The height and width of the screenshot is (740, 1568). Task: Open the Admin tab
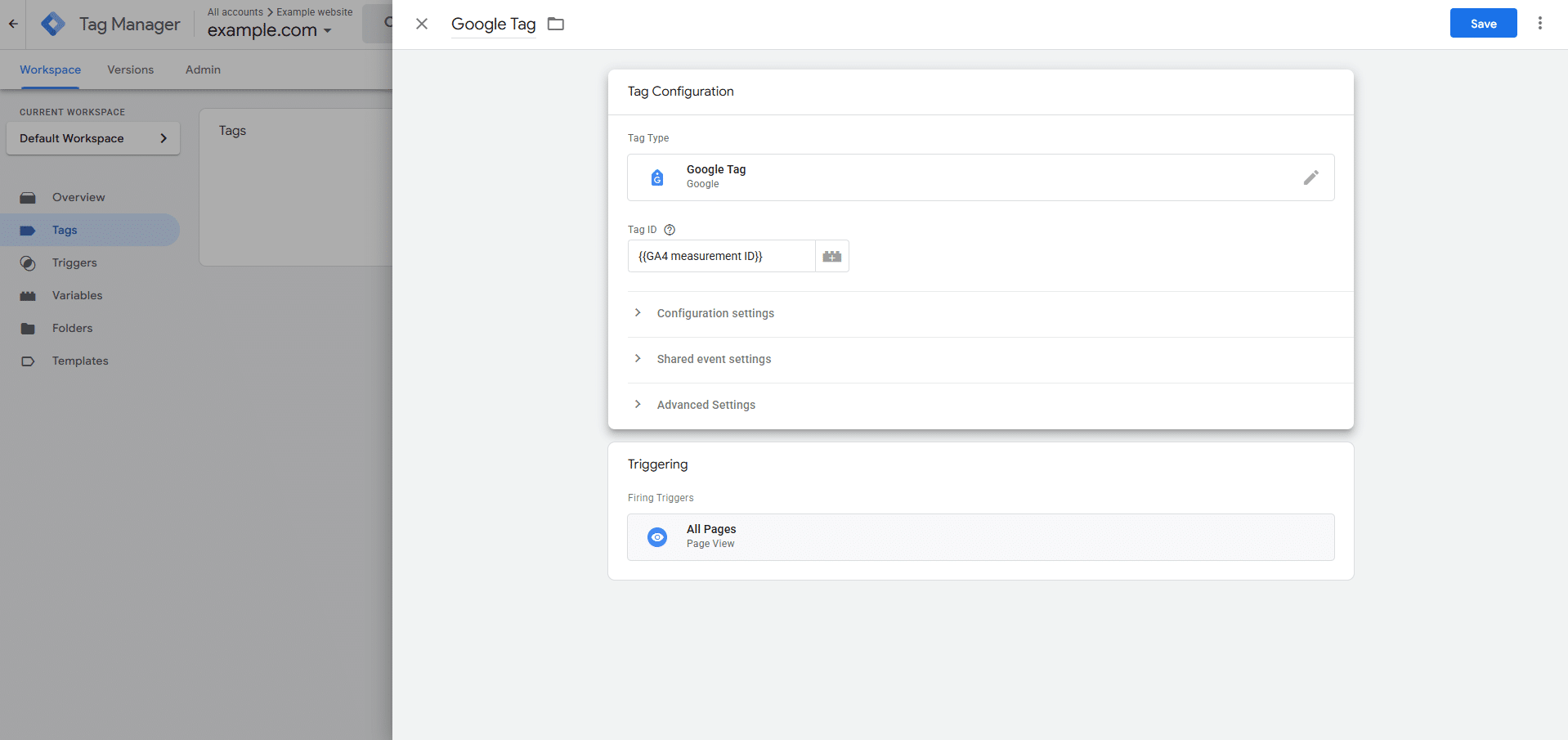pyautogui.click(x=202, y=70)
